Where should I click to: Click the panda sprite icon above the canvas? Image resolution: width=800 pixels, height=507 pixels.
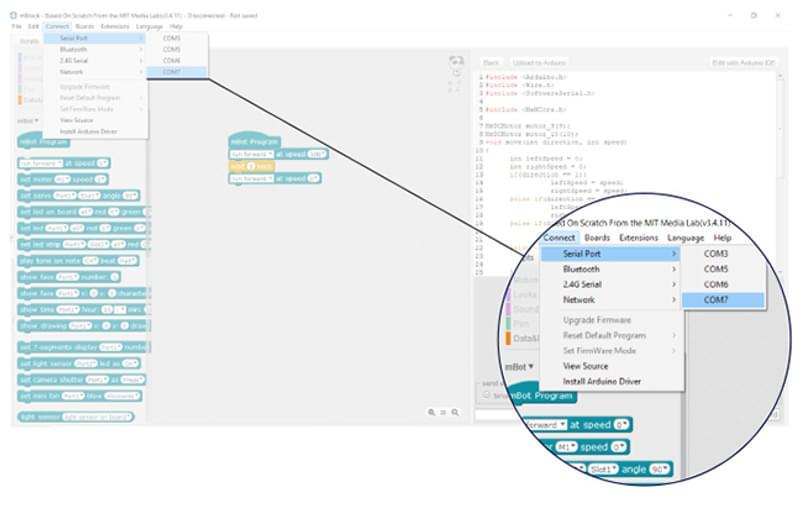pyautogui.click(x=456, y=63)
